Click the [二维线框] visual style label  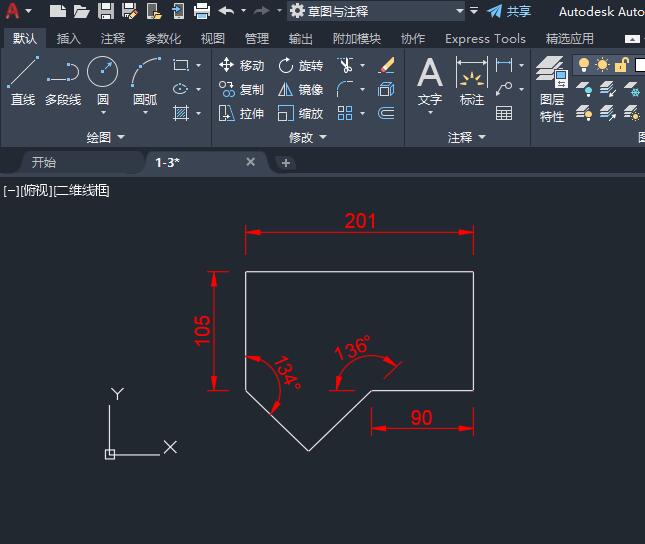tap(81, 191)
